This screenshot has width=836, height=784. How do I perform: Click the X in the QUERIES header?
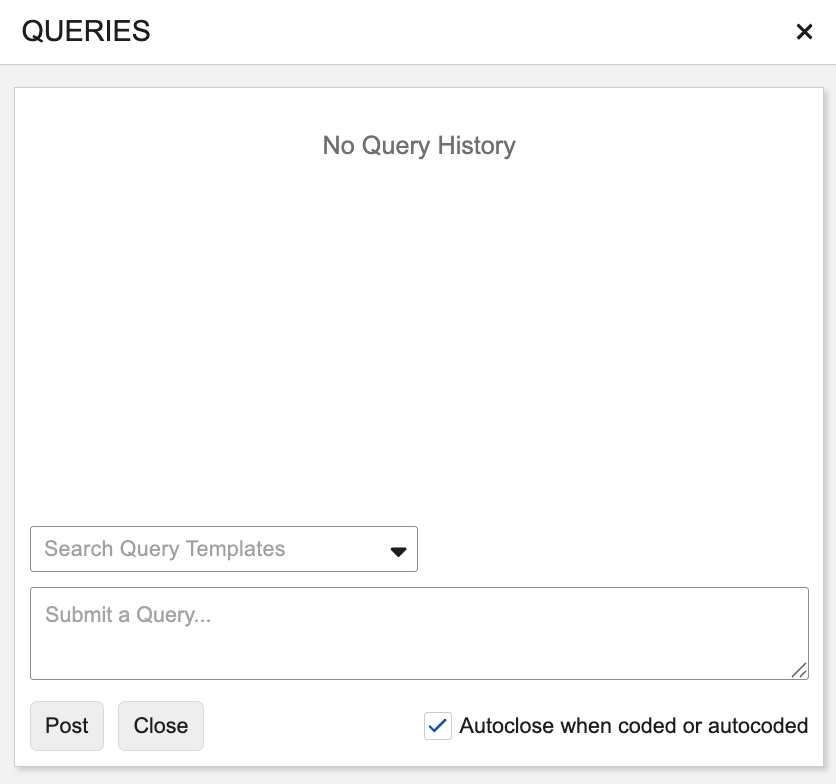pos(804,32)
